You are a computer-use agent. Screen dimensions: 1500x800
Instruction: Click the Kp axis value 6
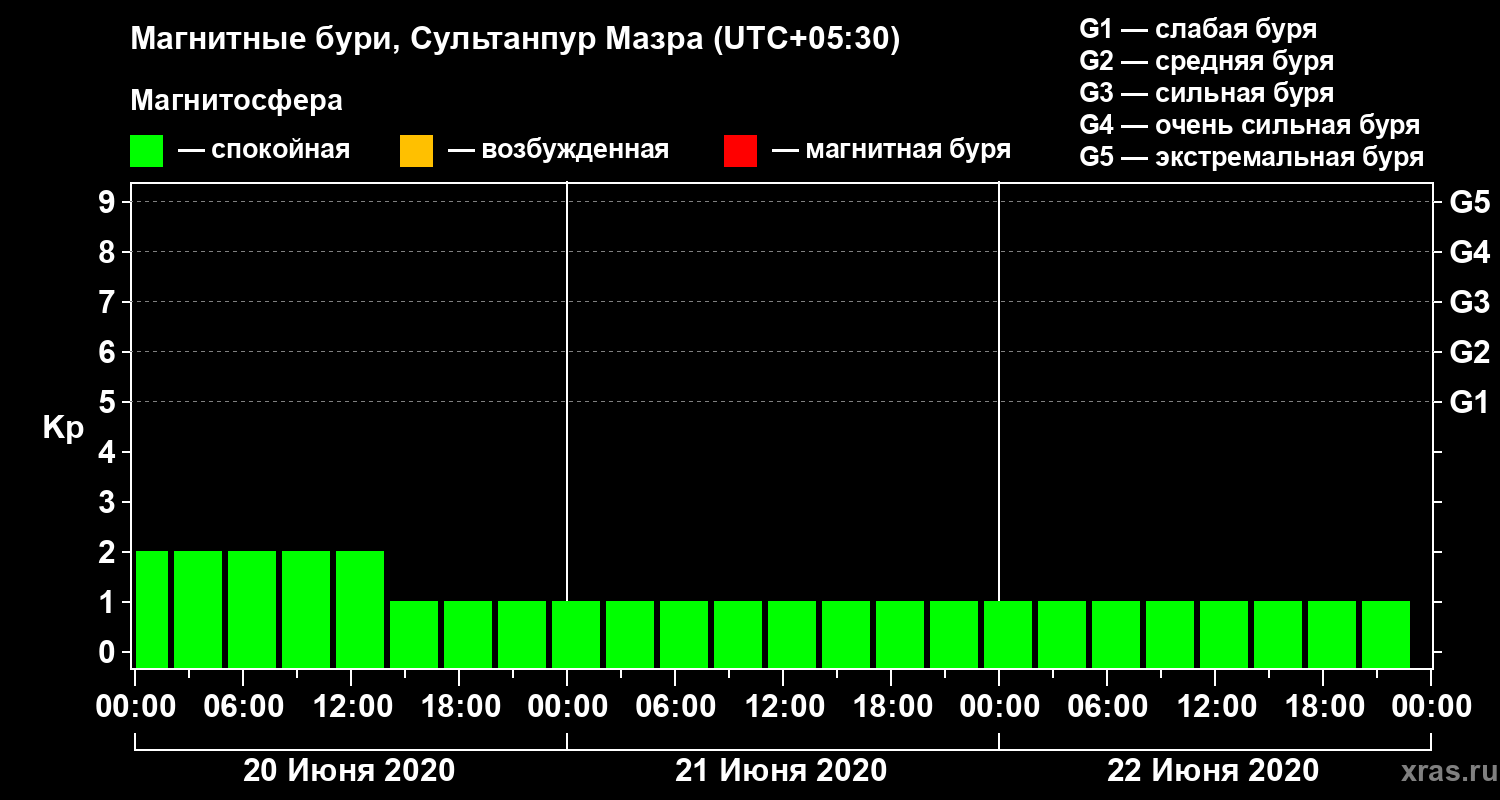pos(109,352)
